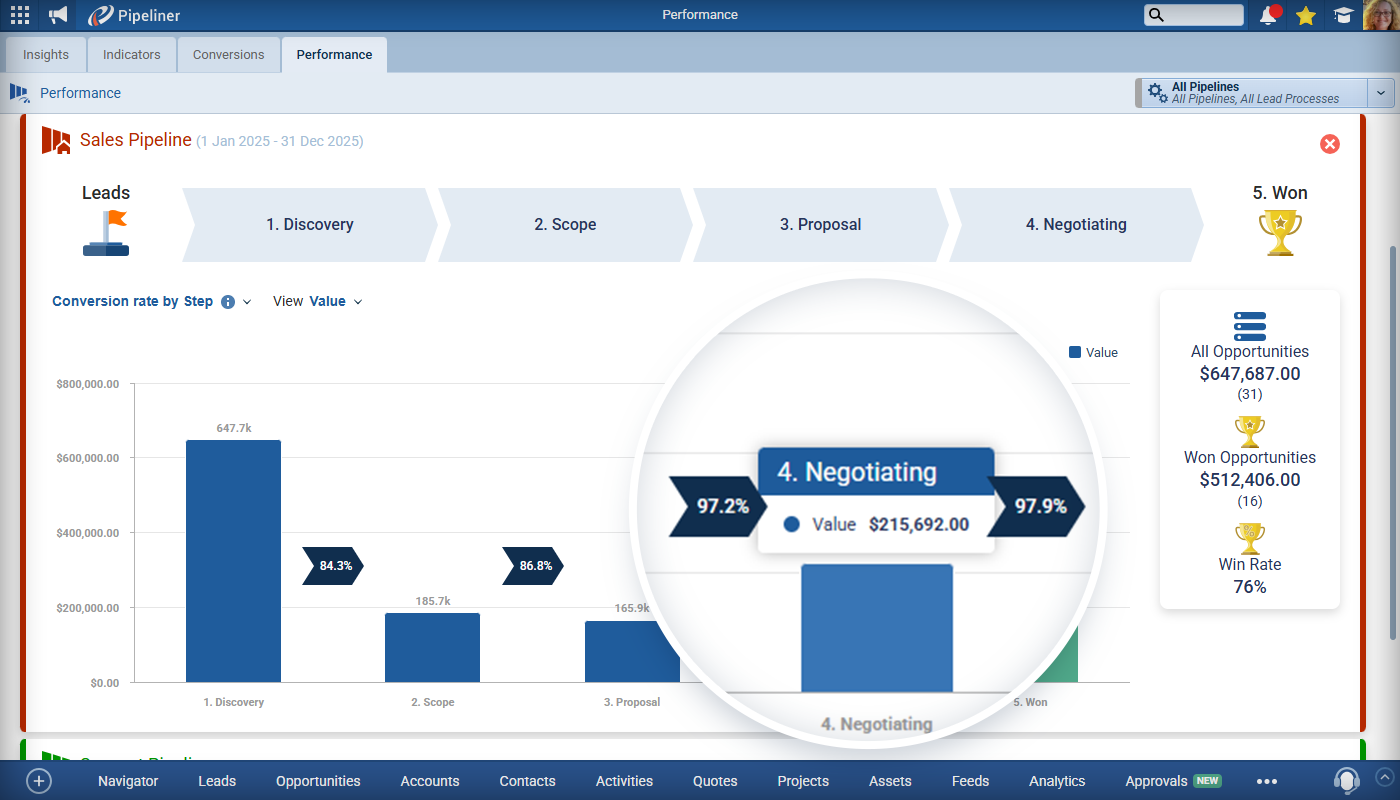
Task: Click the info icon beside Conversion rate by Step
Action: pyautogui.click(x=228, y=302)
